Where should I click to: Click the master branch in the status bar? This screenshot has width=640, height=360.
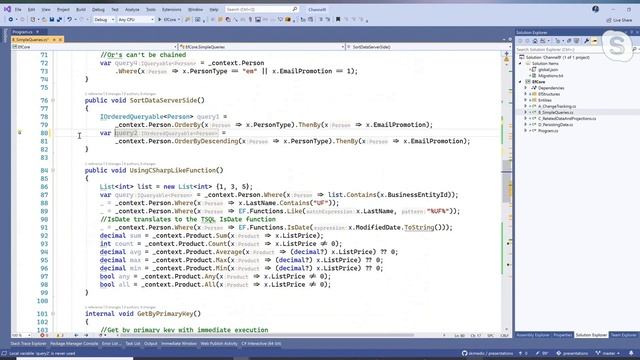(x=608, y=353)
